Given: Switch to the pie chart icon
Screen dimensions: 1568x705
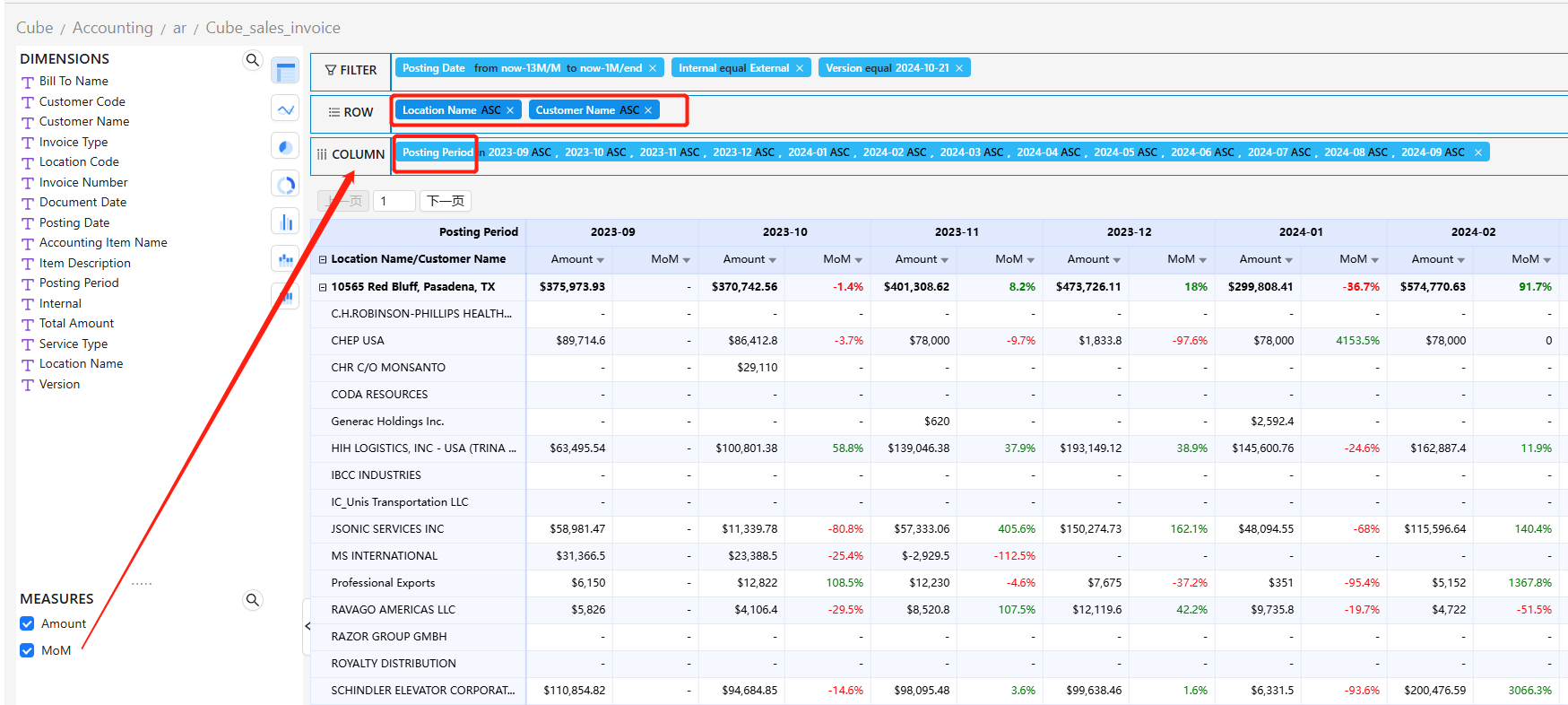Looking at the screenshot, I should click(286, 146).
